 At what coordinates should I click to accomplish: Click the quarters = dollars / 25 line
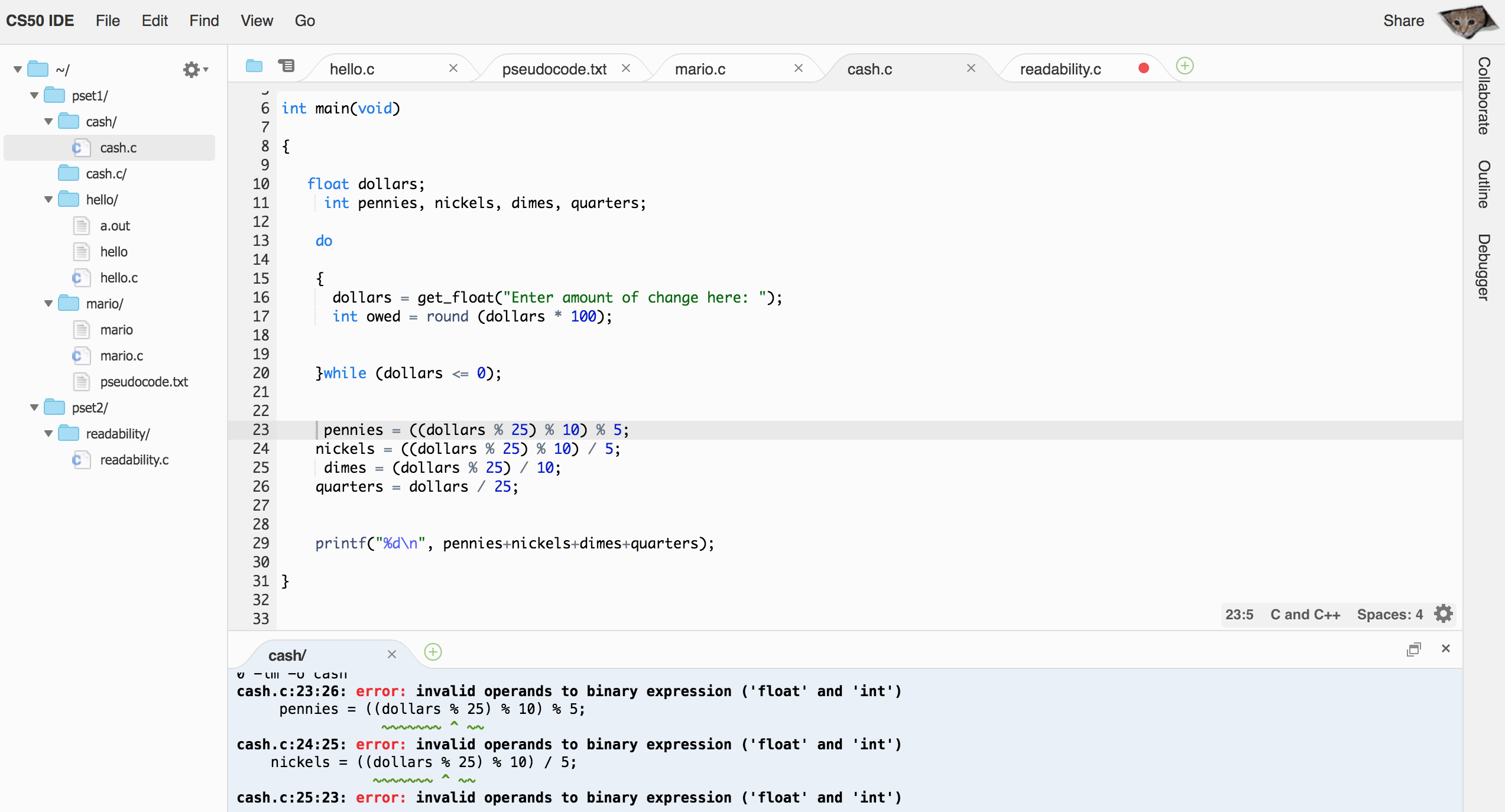point(417,486)
